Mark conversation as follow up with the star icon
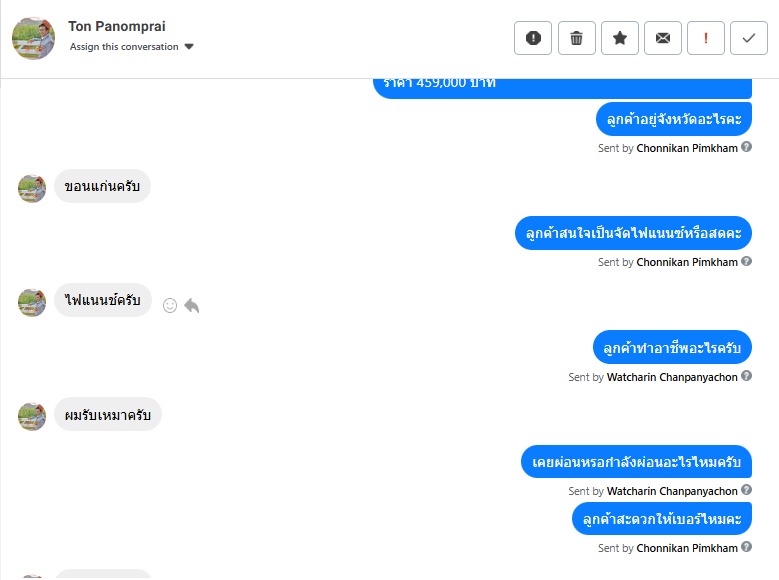 click(x=620, y=38)
